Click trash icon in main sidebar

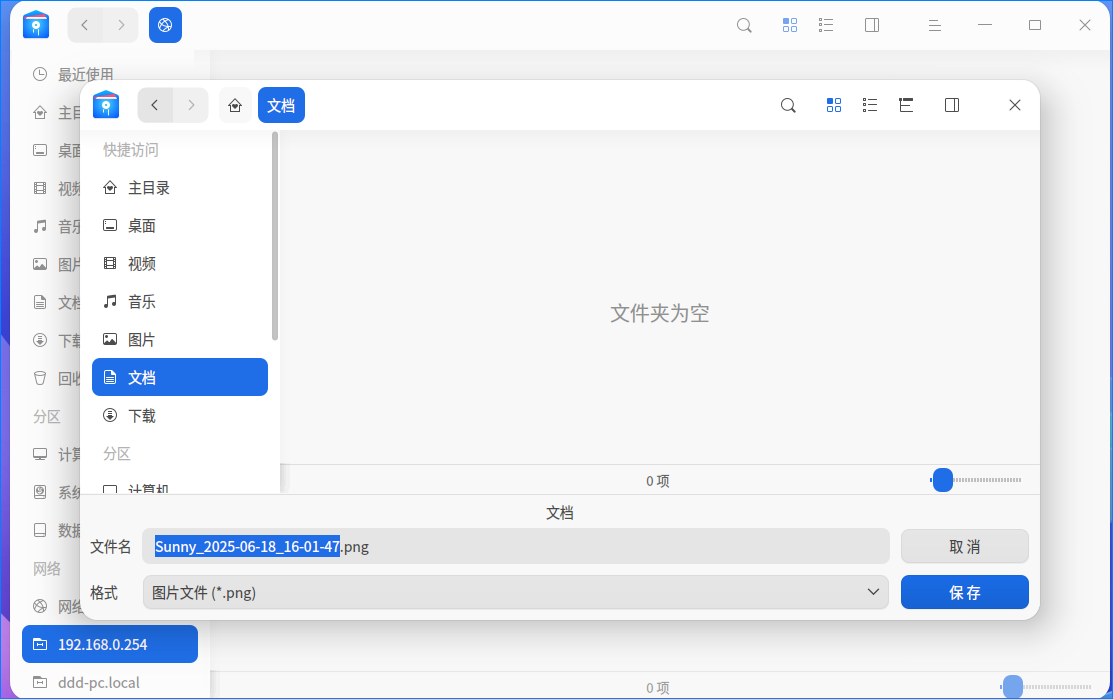point(40,378)
